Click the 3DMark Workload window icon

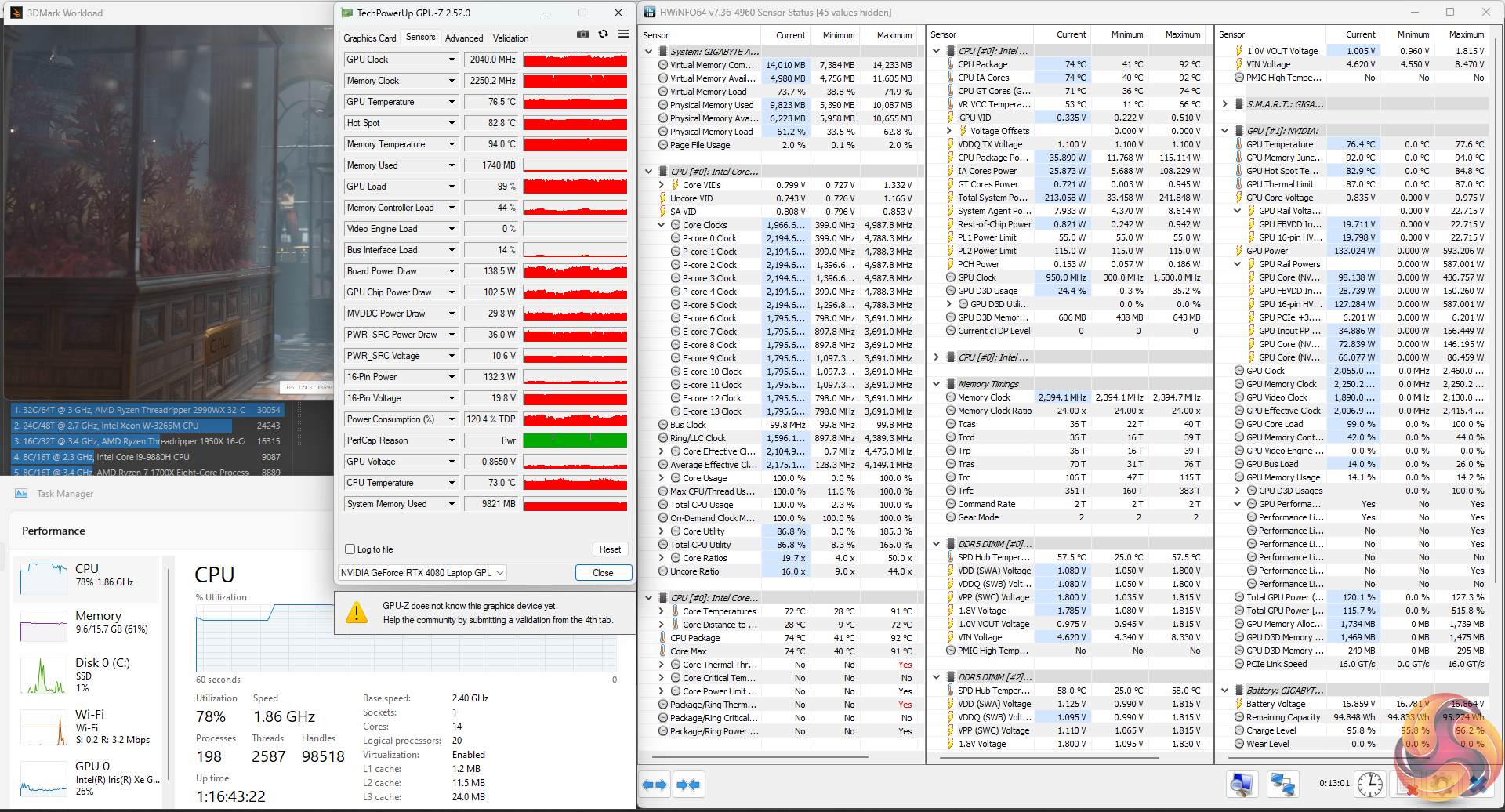click(16, 13)
